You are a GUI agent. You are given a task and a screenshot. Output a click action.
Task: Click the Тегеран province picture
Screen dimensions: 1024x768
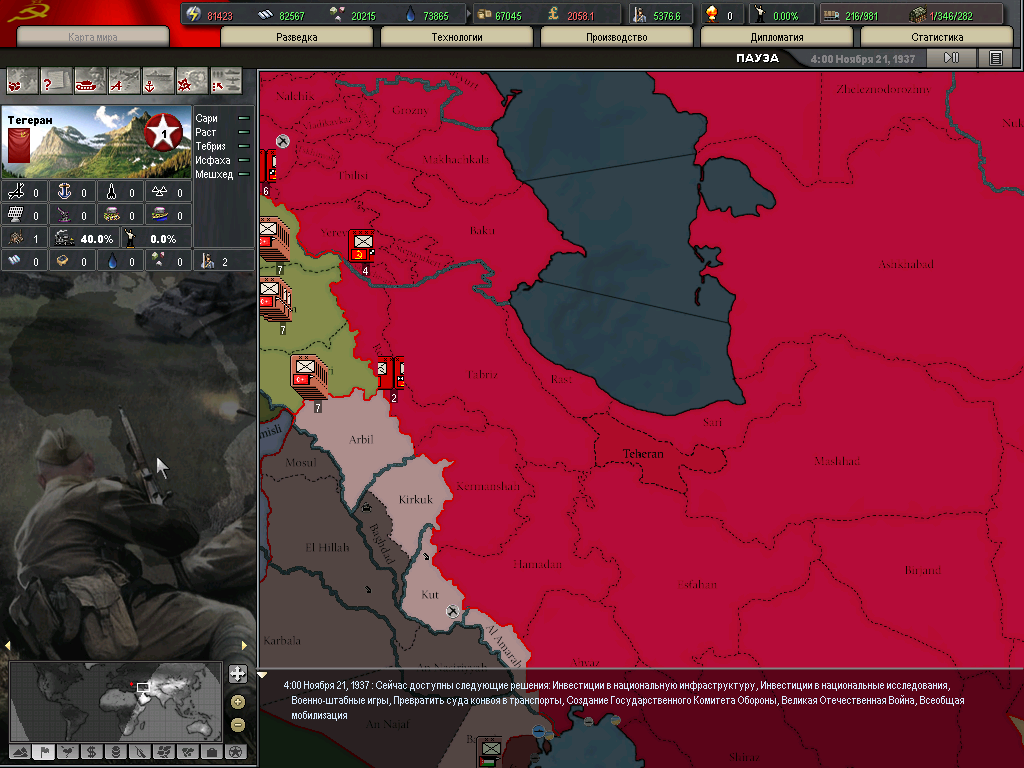pyautogui.click(x=96, y=142)
